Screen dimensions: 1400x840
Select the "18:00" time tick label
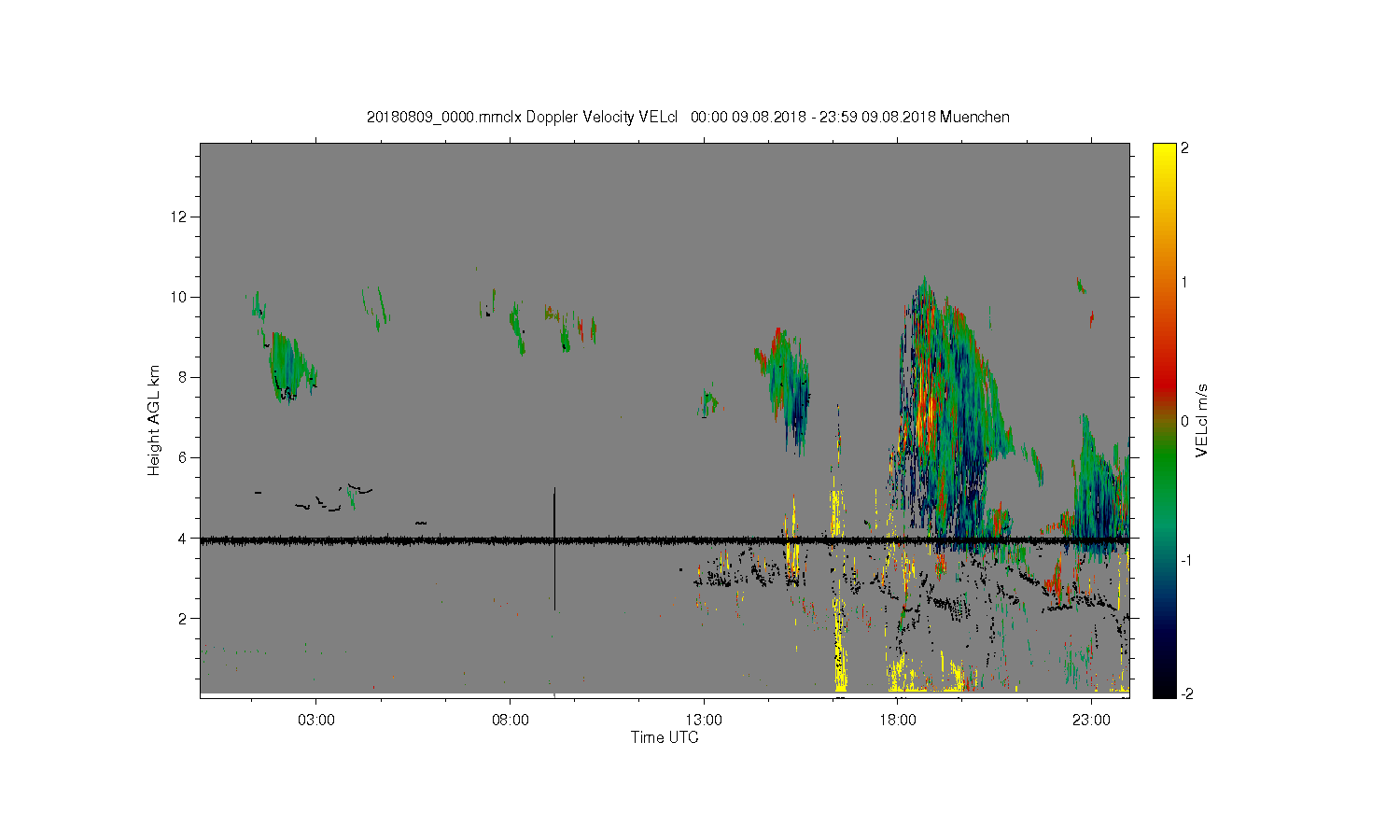coord(898,721)
